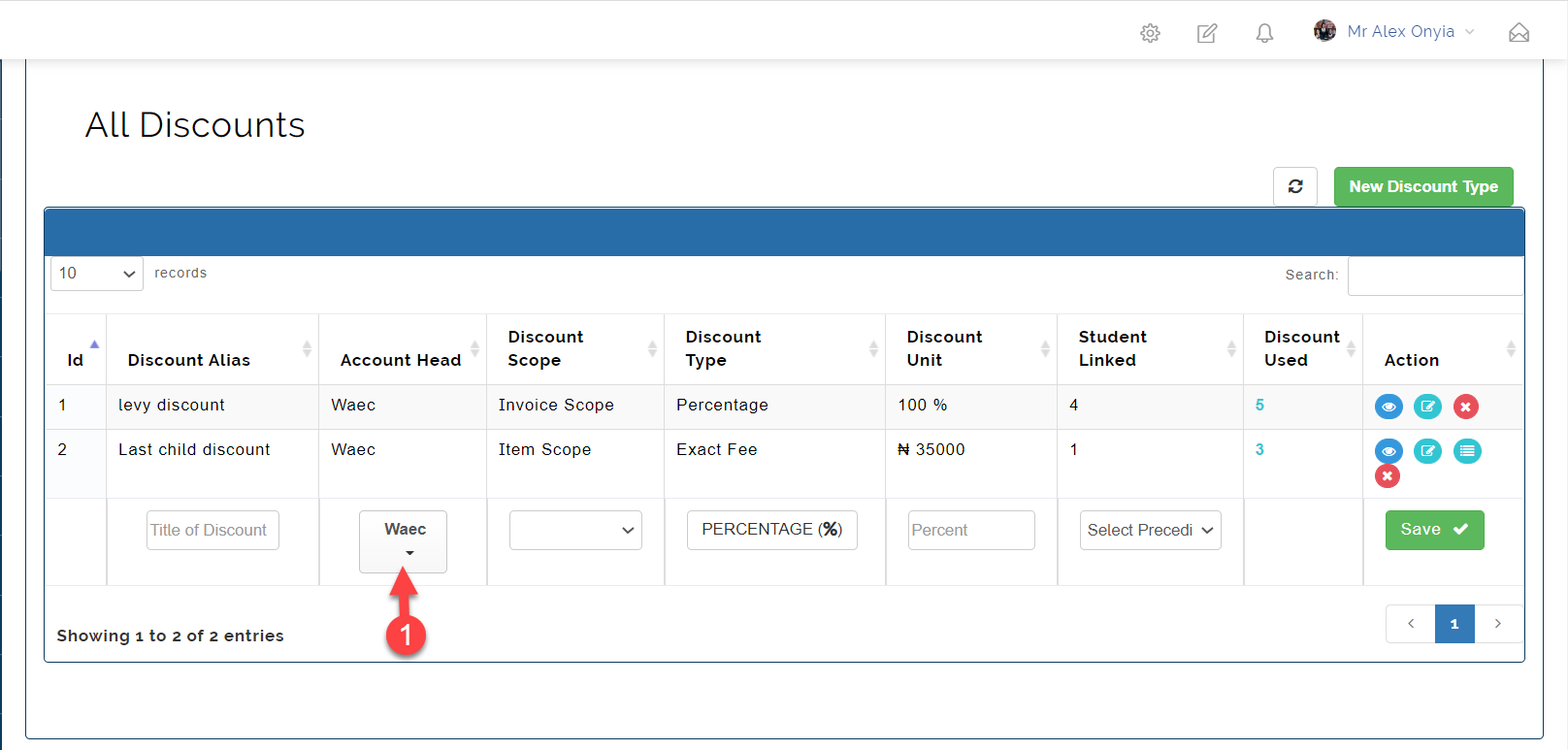1568x750 pixels.
Task: Open the empty discount scope dropdown
Action: [x=575, y=530]
